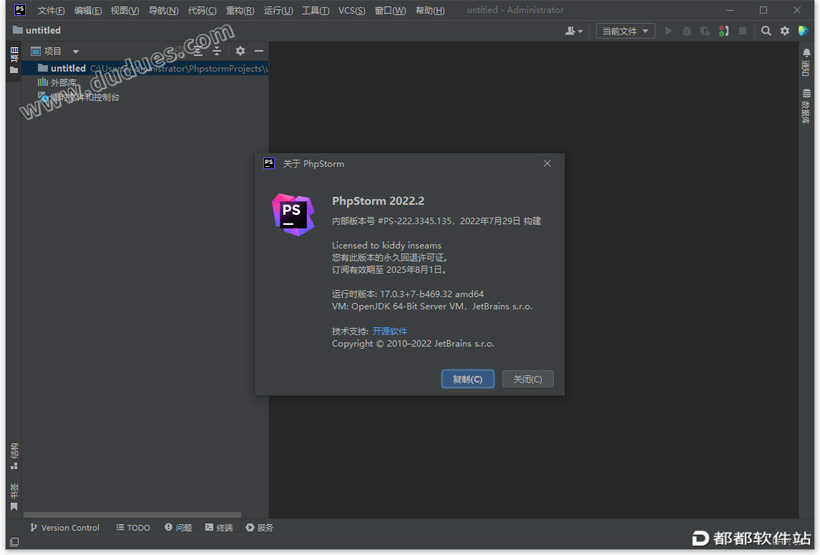The width and height of the screenshot is (820, 555).
Task: Click the 复制(C) button
Action: point(468,379)
